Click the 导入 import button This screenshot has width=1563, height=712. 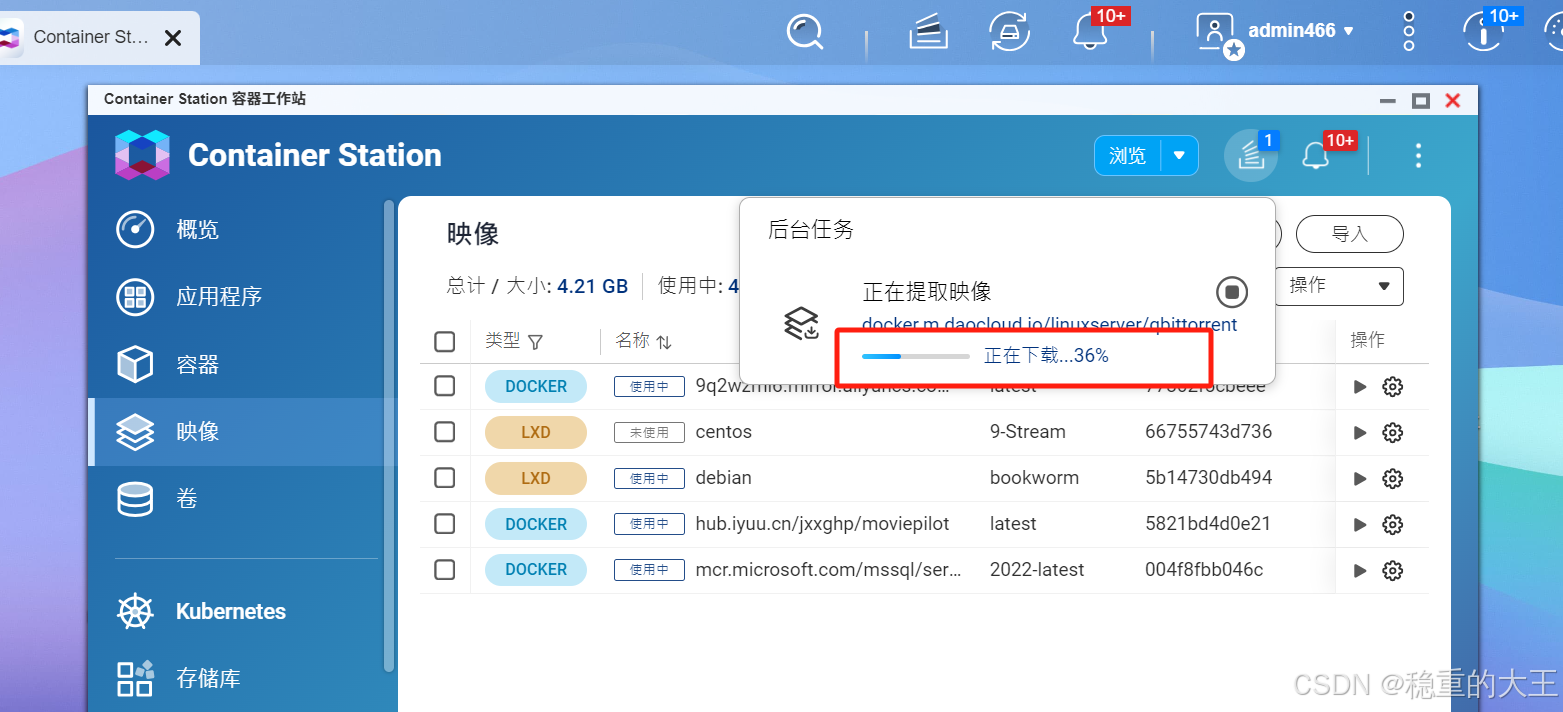(x=1349, y=233)
